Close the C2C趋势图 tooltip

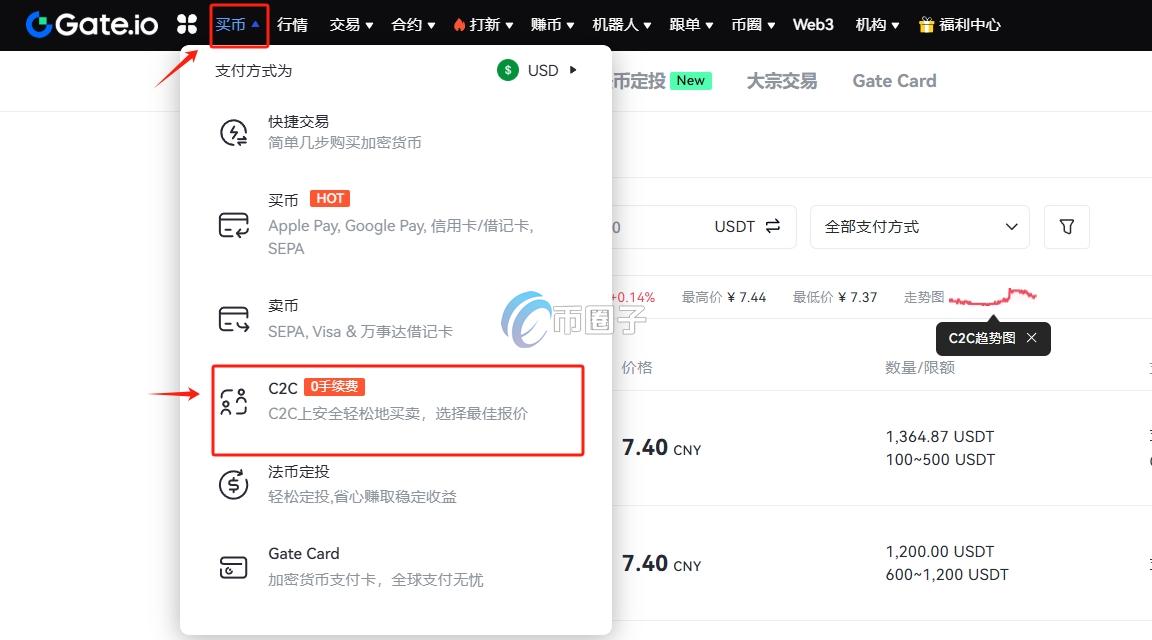(1031, 338)
